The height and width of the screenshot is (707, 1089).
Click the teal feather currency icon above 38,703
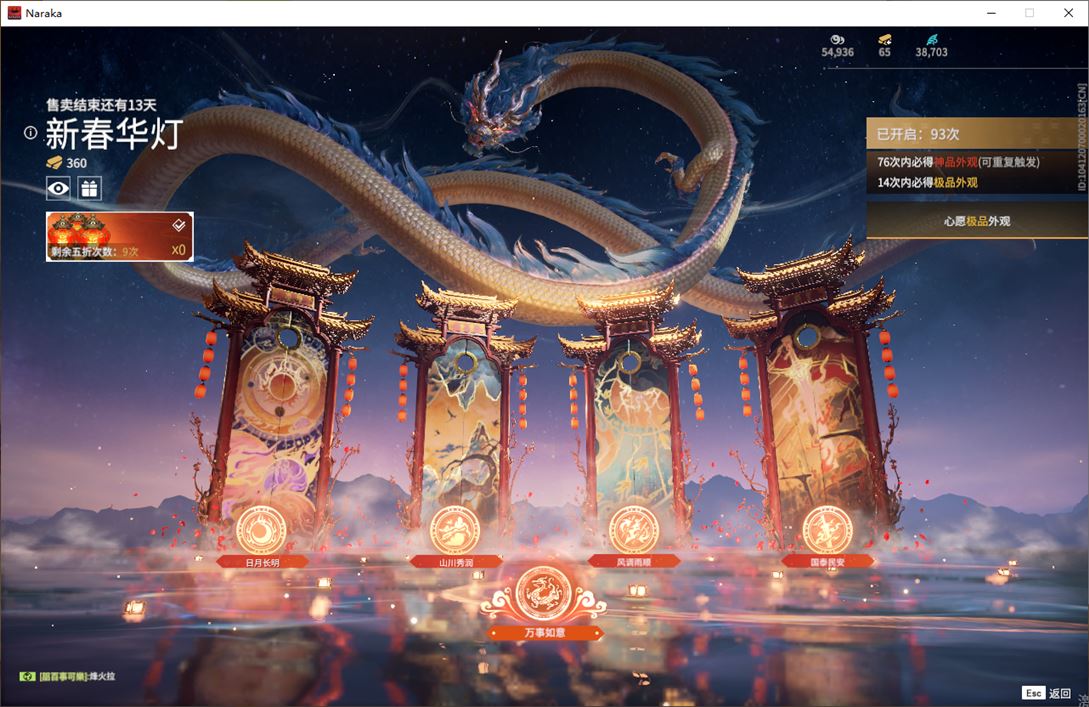tap(931, 40)
